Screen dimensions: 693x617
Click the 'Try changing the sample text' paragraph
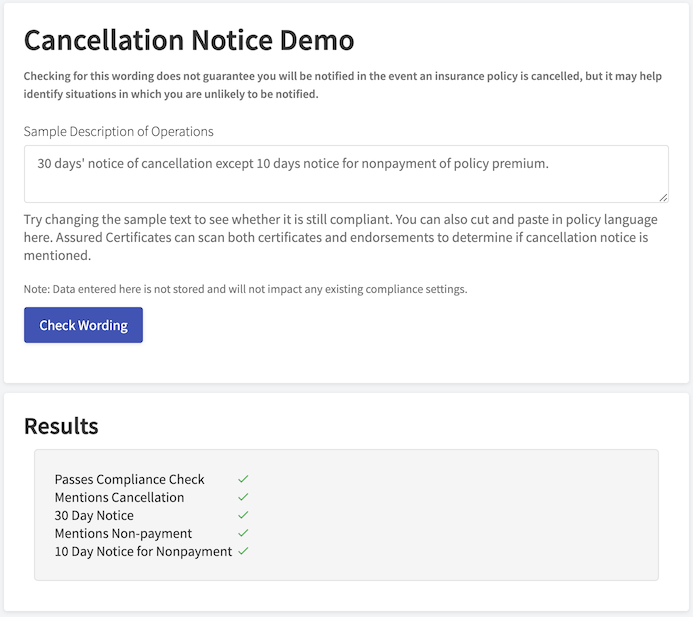pos(341,237)
